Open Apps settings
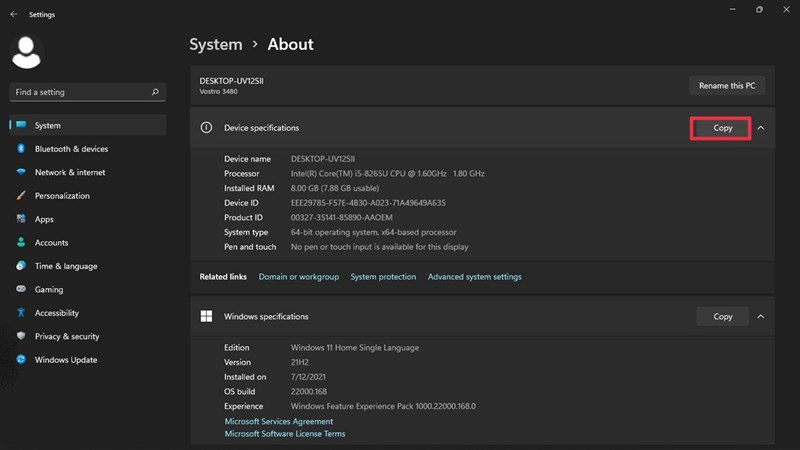The image size is (800, 450). (x=88, y=219)
